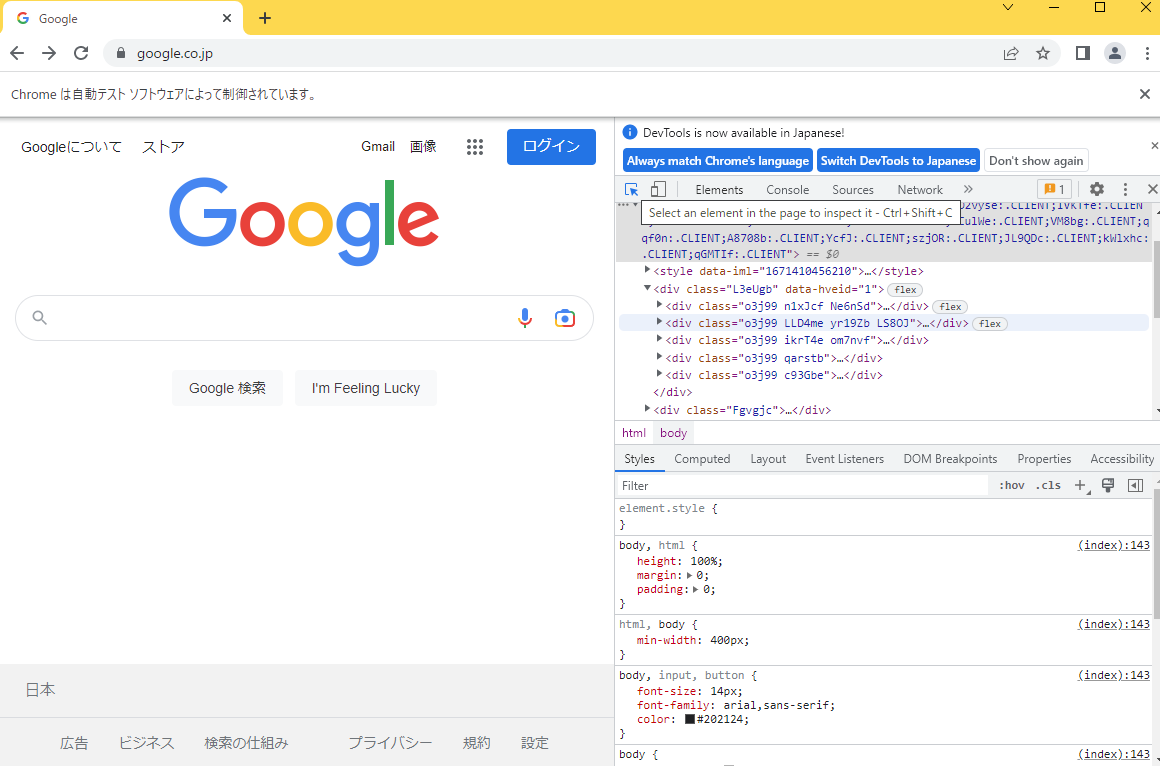The image size is (1160, 766).
Task: Select the inspect element tool in DevTools
Action: (631, 188)
